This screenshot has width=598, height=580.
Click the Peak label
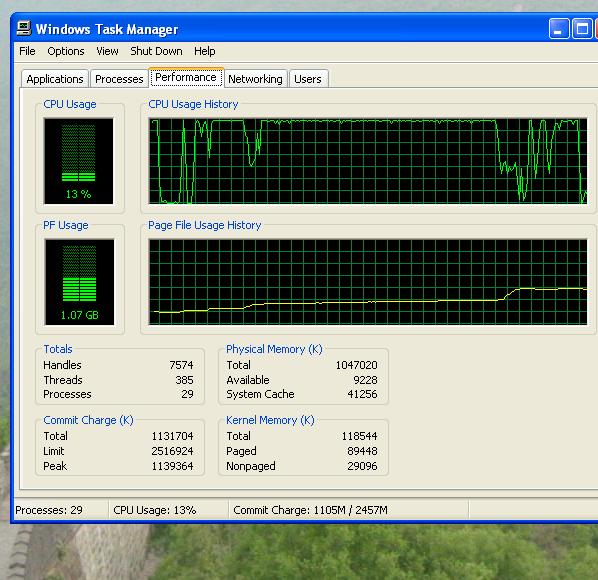(x=55, y=466)
